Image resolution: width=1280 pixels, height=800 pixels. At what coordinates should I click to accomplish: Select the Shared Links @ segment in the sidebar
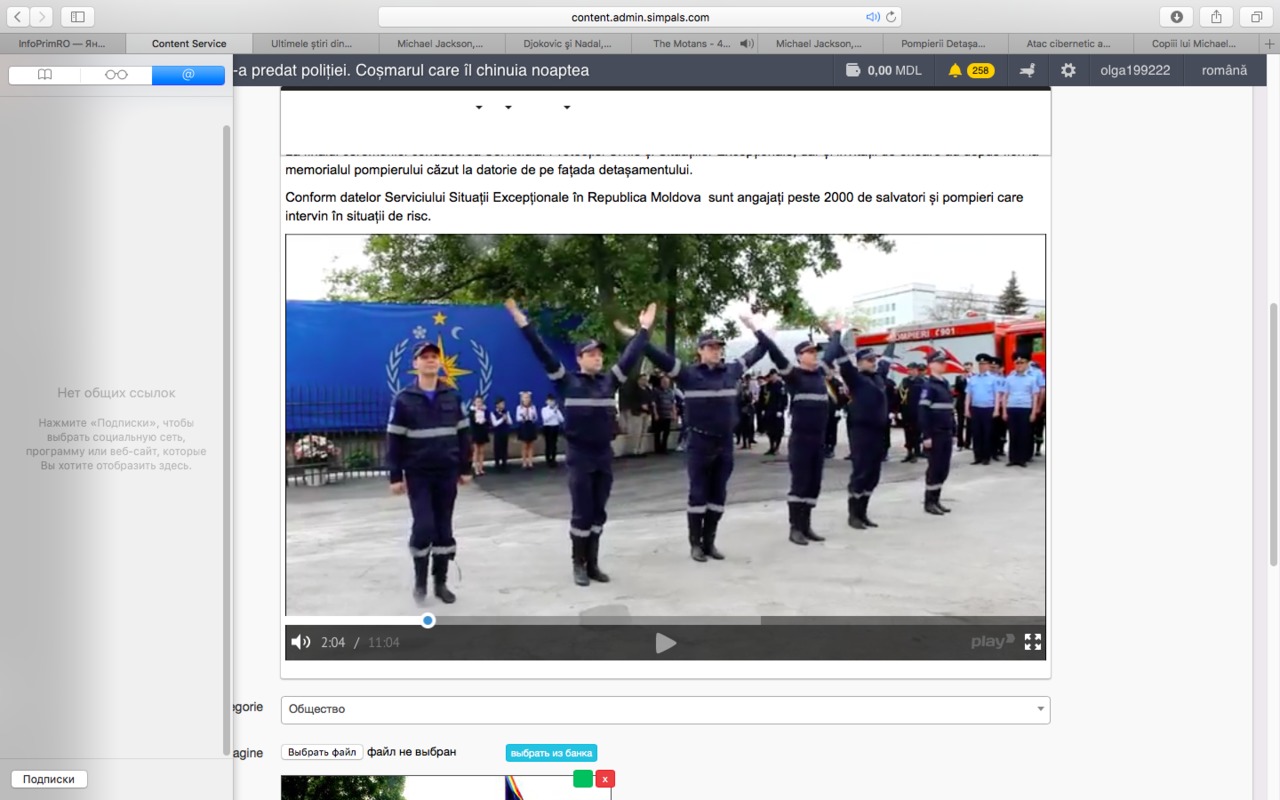click(188, 75)
